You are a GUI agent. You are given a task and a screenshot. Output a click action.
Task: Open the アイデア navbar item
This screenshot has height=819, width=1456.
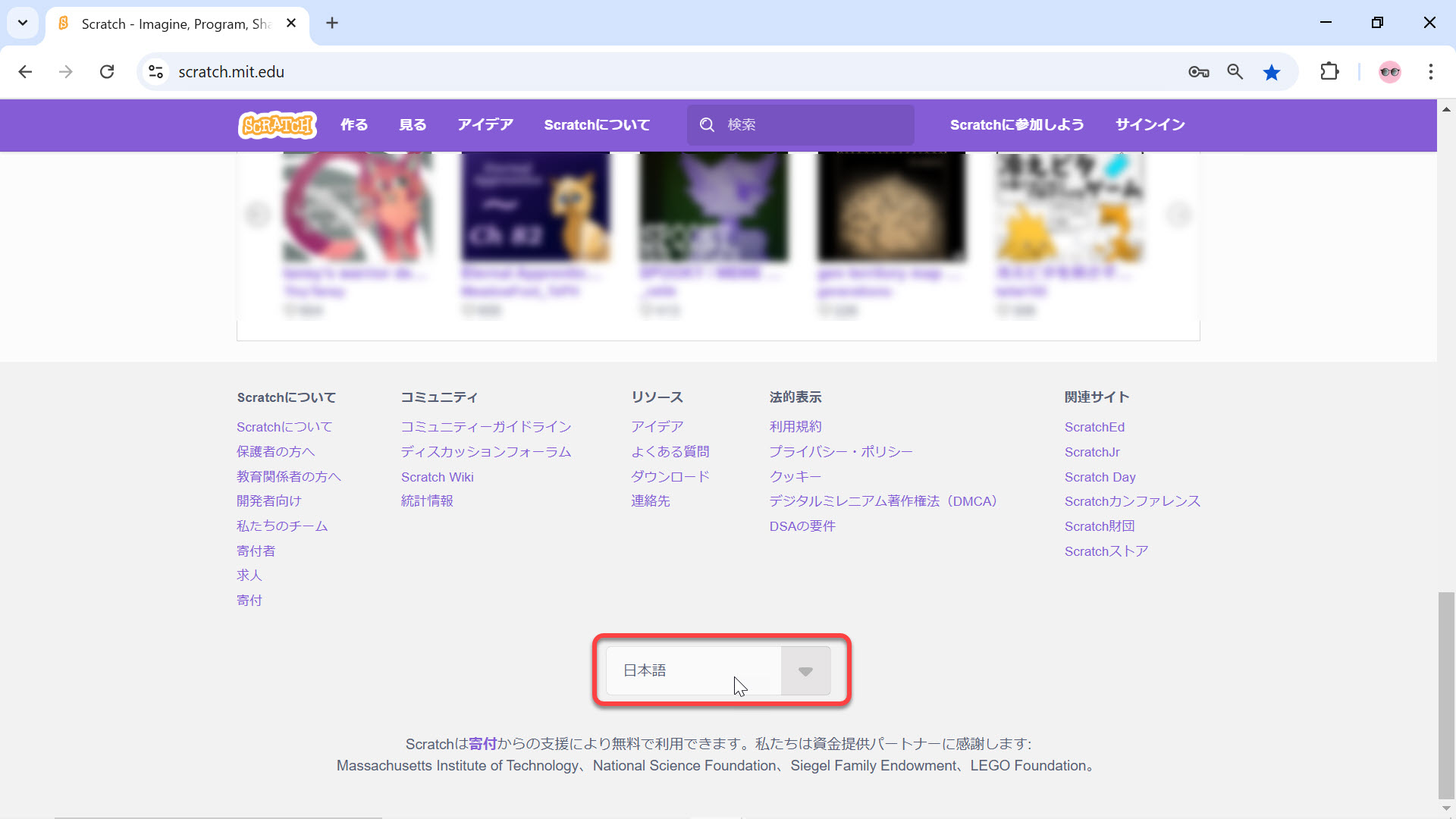click(485, 125)
